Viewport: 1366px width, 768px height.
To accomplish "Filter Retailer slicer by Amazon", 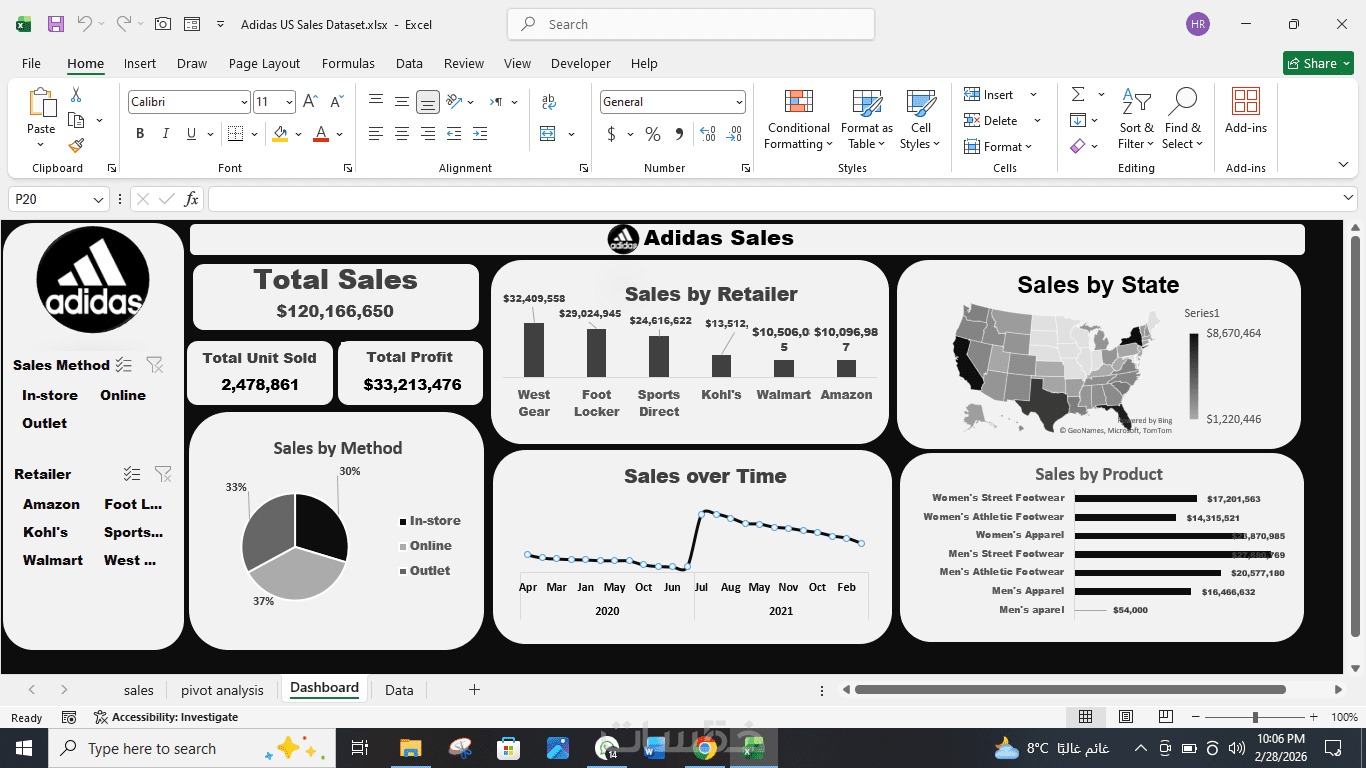I will coord(51,504).
